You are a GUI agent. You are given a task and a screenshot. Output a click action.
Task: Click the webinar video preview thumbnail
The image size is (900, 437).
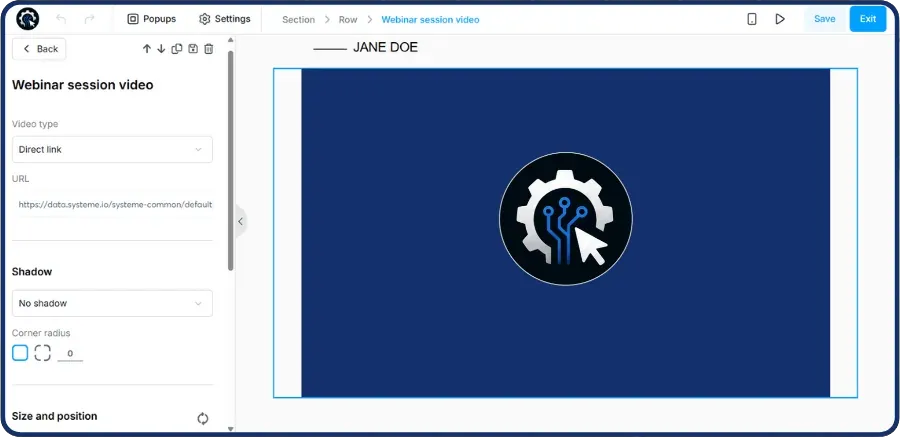tap(565, 233)
